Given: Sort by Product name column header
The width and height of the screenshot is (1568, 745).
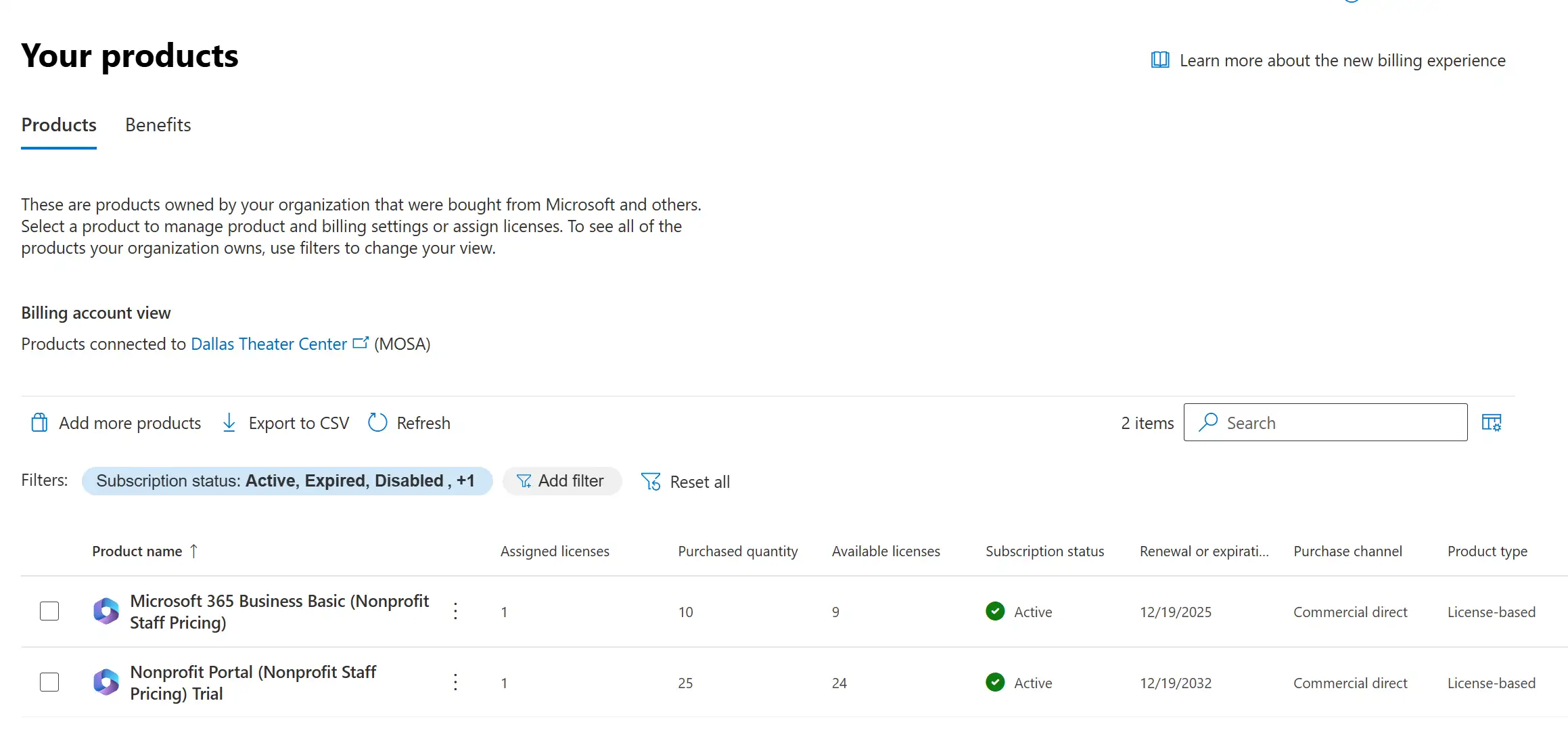Looking at the screenshot, I should pyautogui.click(x=137, y=551).
